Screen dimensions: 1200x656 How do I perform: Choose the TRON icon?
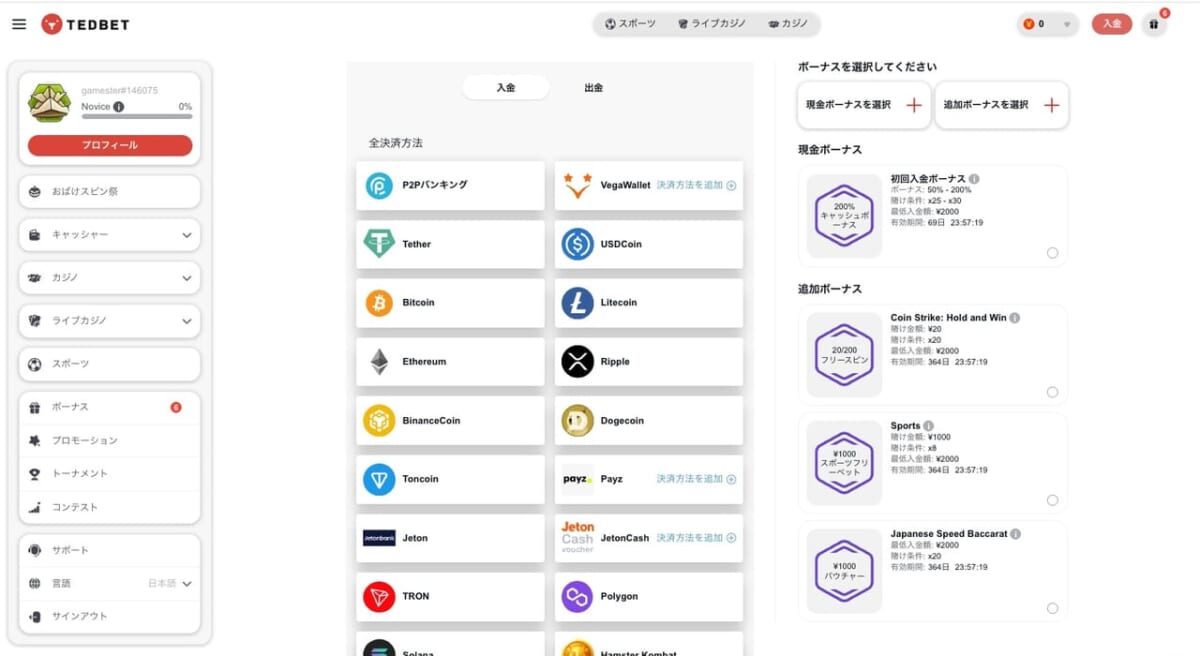379,597
